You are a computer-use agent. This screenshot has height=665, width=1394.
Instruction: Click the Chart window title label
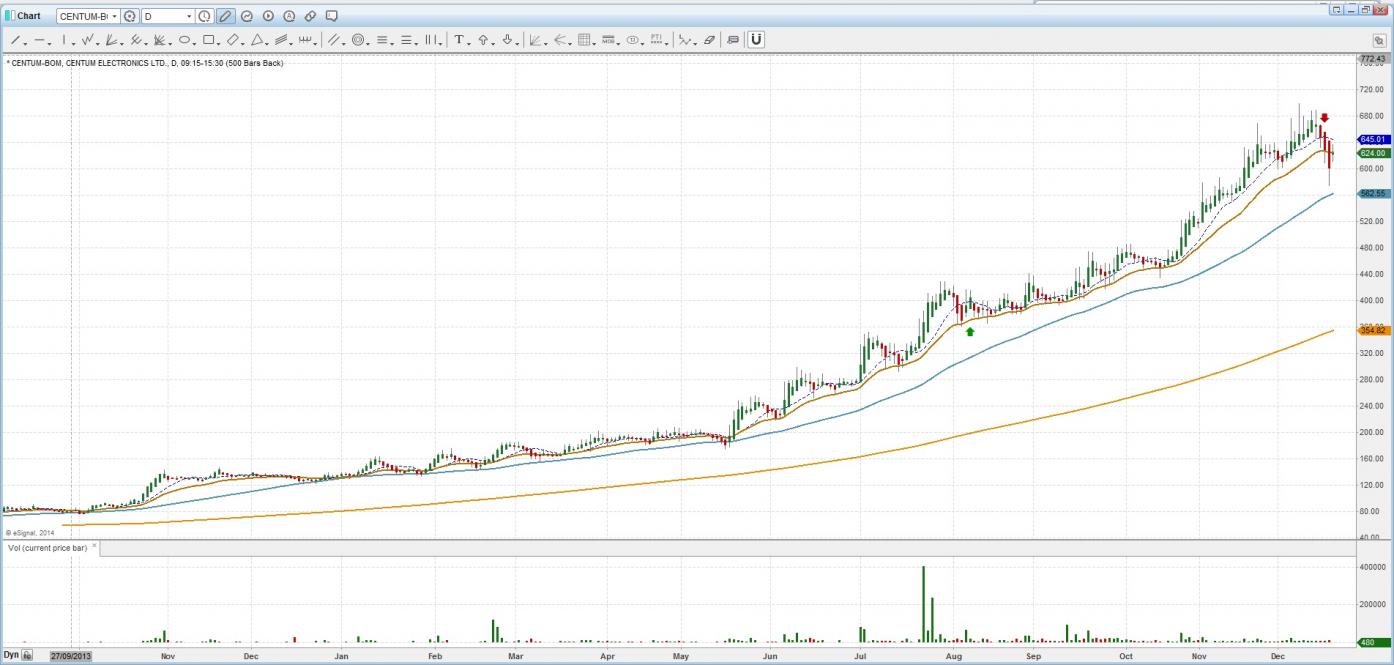(28, 16)
